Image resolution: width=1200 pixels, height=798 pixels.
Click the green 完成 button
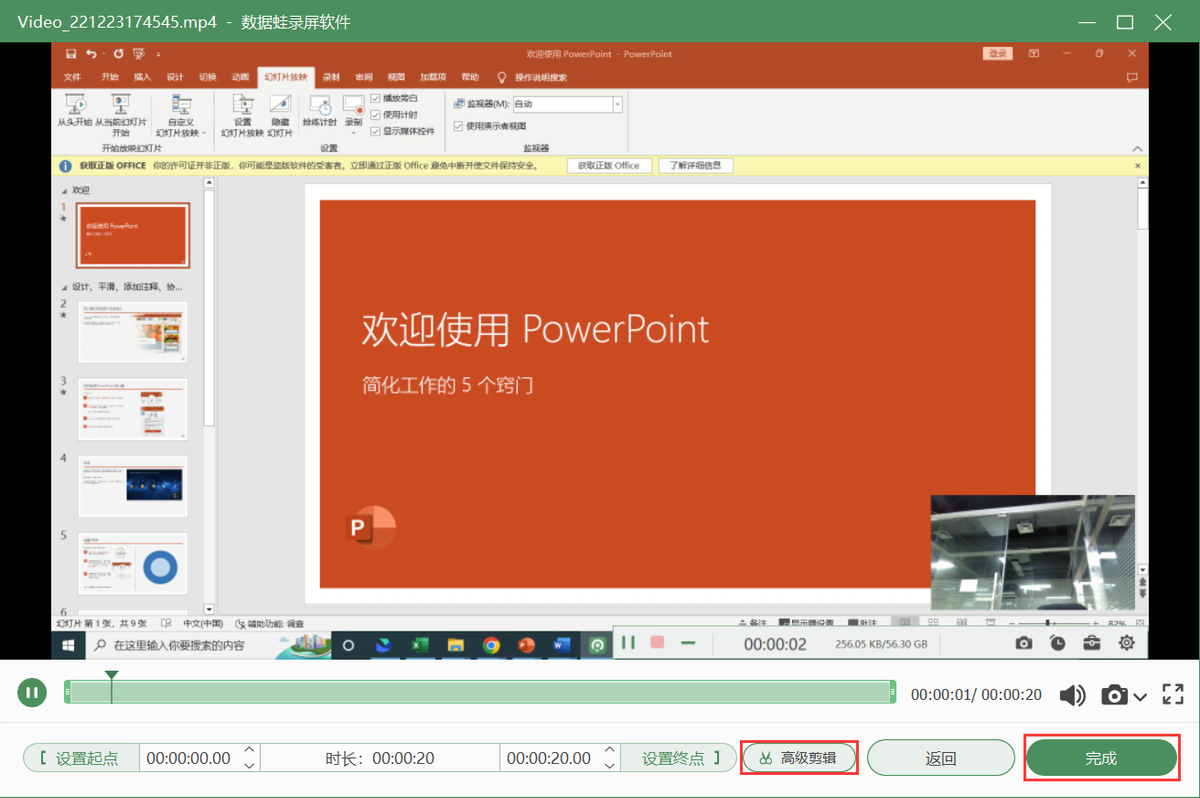[x=1101, y=758]
